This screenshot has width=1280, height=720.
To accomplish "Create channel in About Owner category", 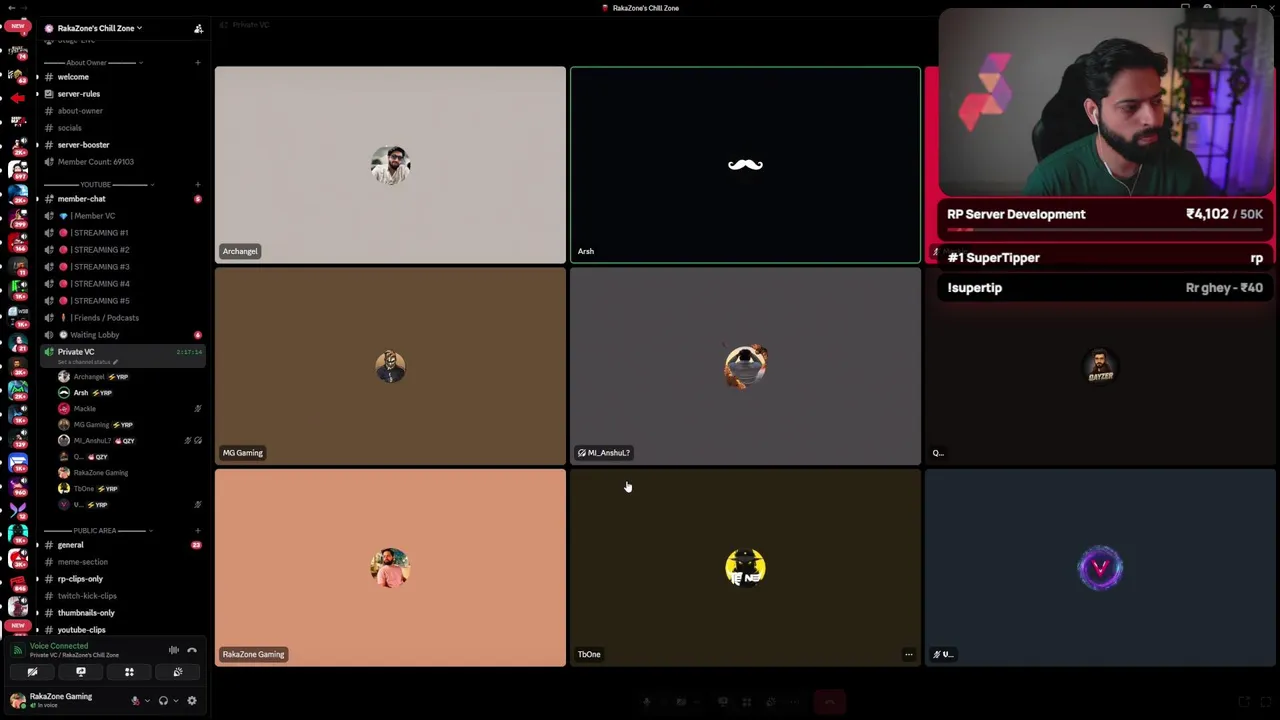I will (x=198, y=63).
